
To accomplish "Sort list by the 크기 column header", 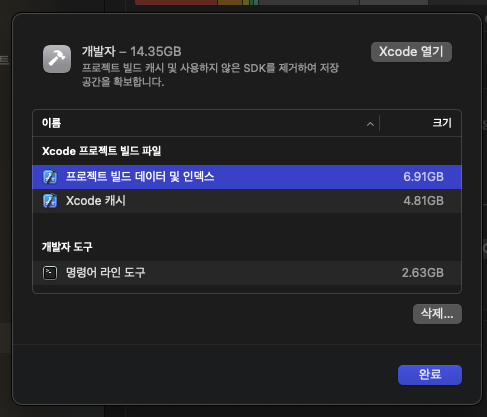I will click(442, 123).
